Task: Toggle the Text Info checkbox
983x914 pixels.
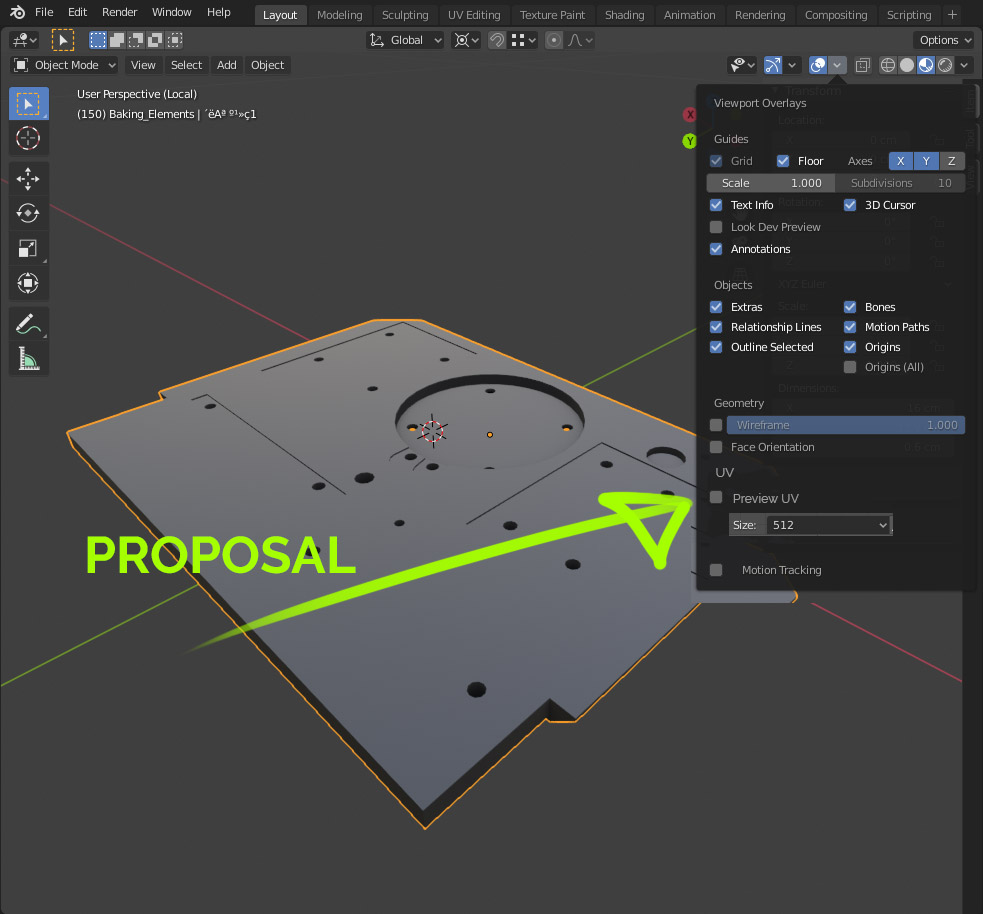Action: pos(716,205)
